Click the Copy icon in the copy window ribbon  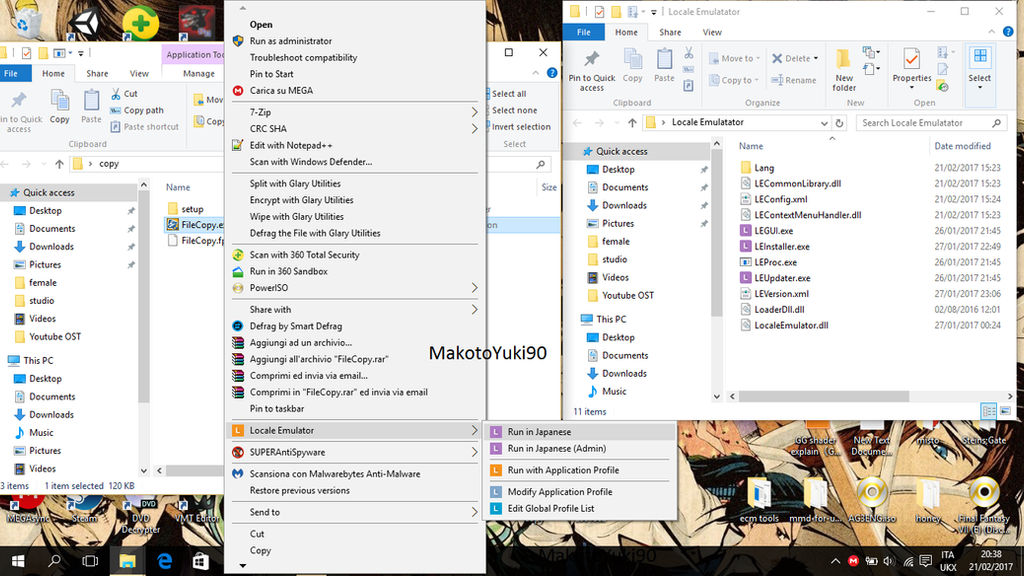(x=59, y=102)
